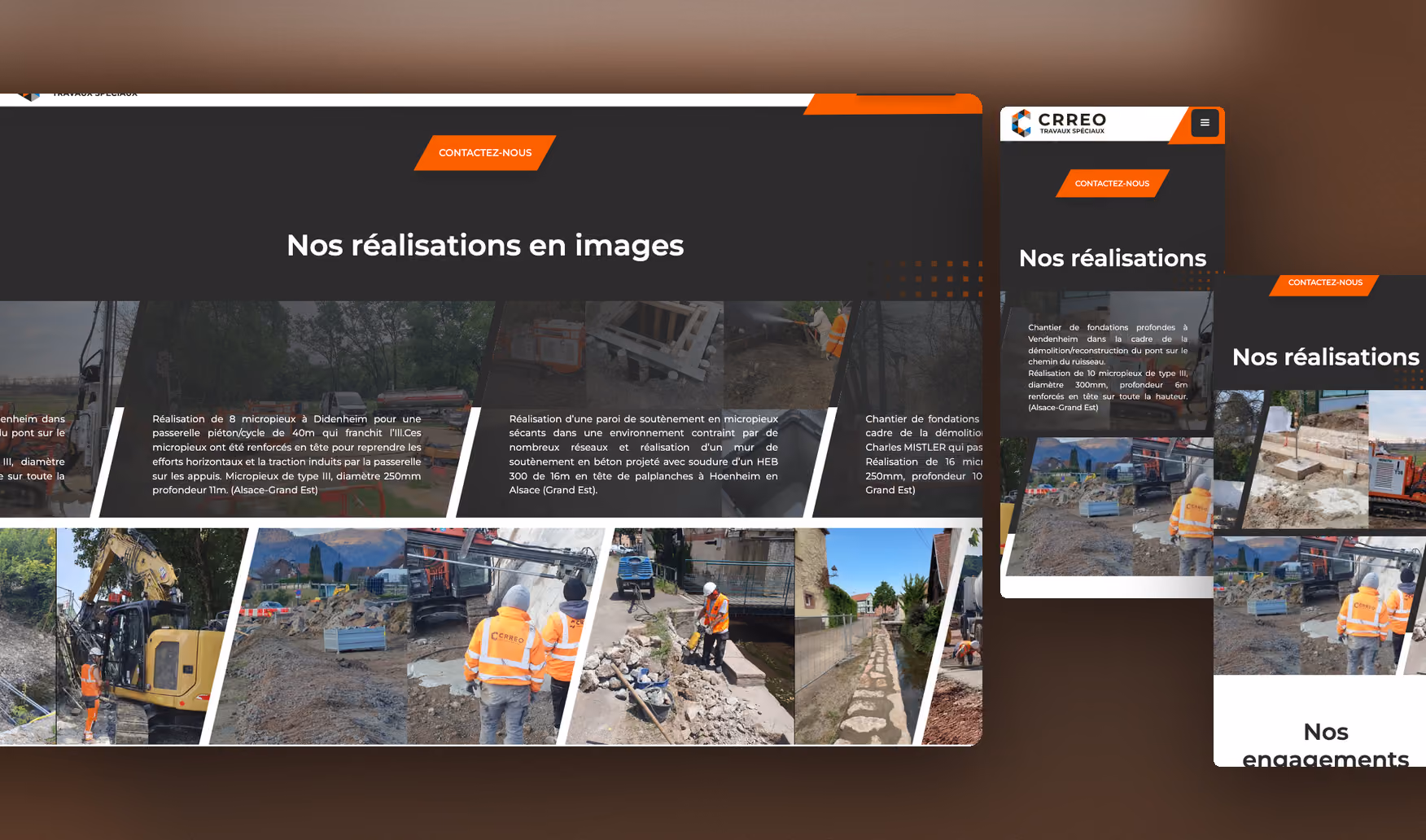Select the 'Chantier de fondations' card on desktop
1426x840 pixels.
899,409
